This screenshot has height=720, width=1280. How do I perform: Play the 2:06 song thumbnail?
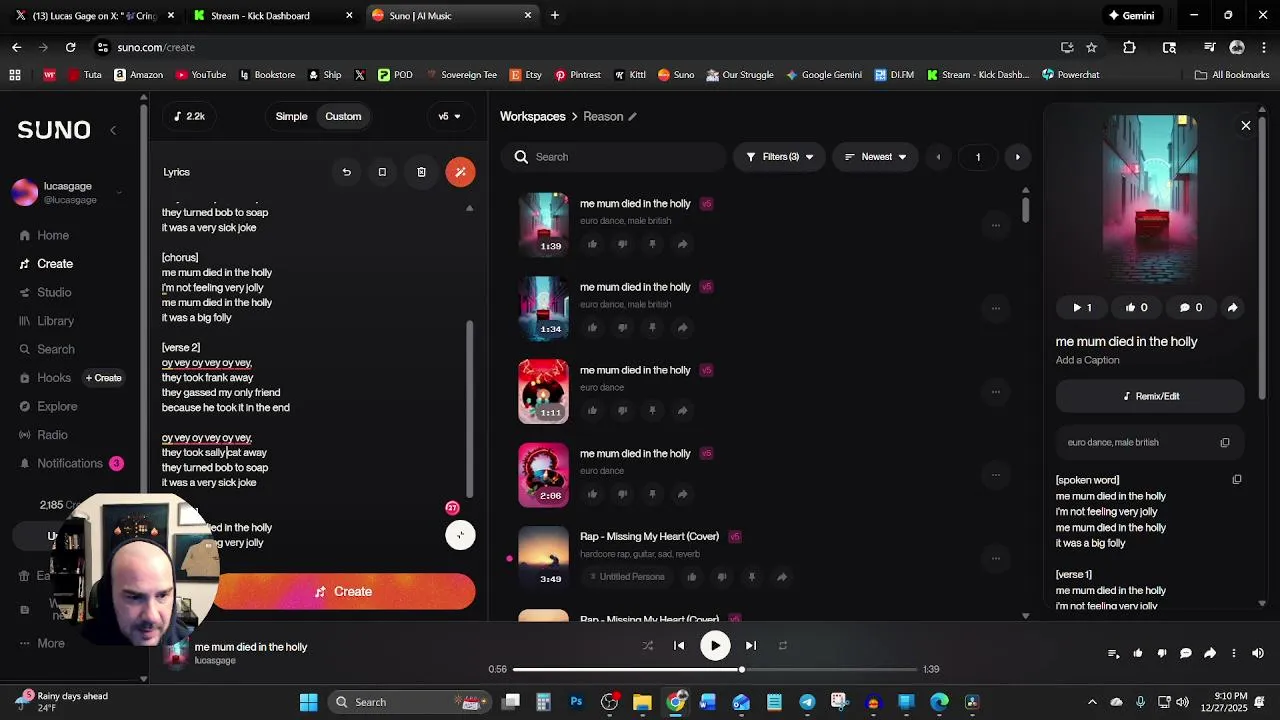pos(543,475)
